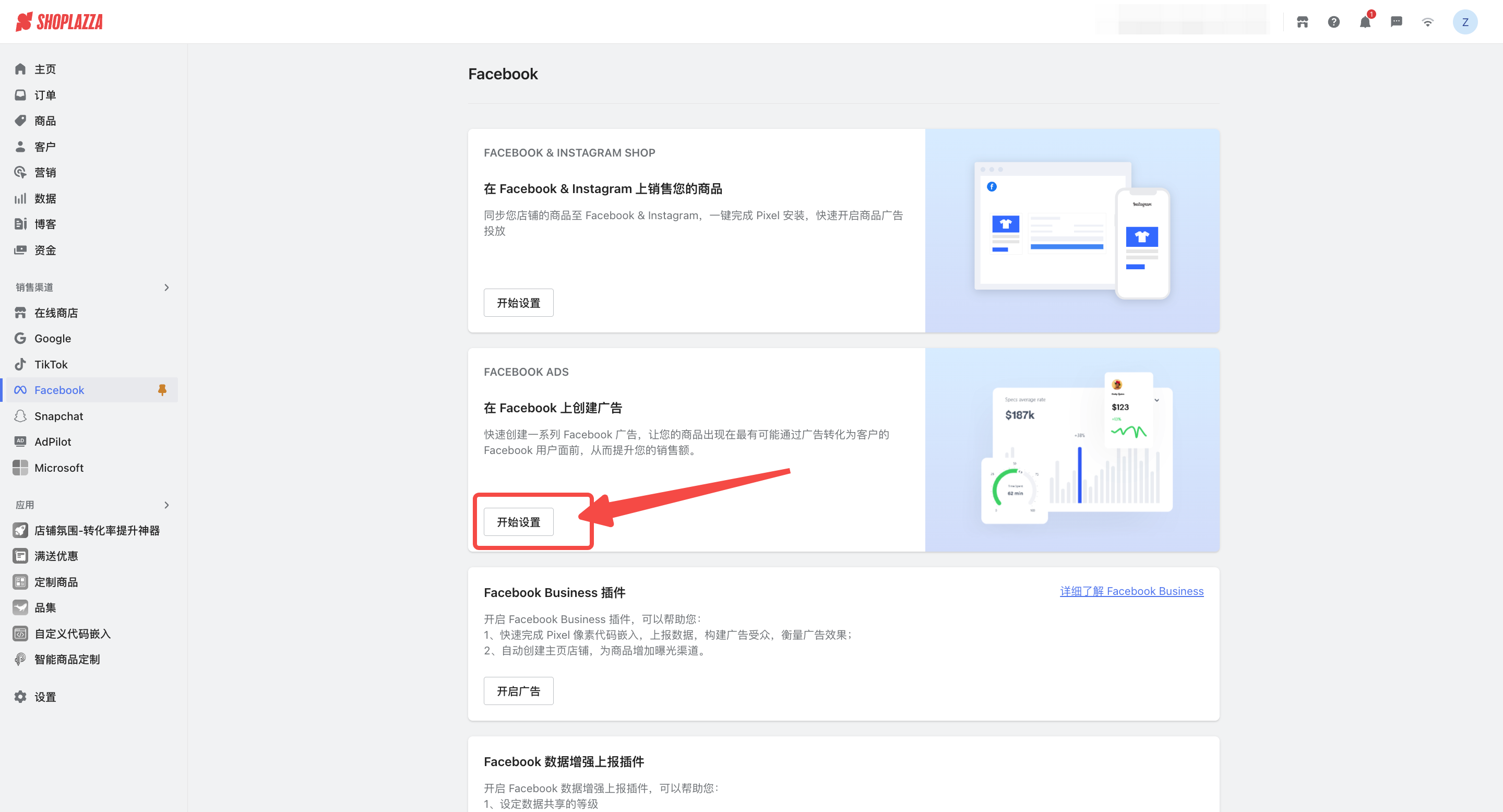Click the storefront icon in header
The height and width of the screenshot is (812, 1503).
click(1302, 22)
